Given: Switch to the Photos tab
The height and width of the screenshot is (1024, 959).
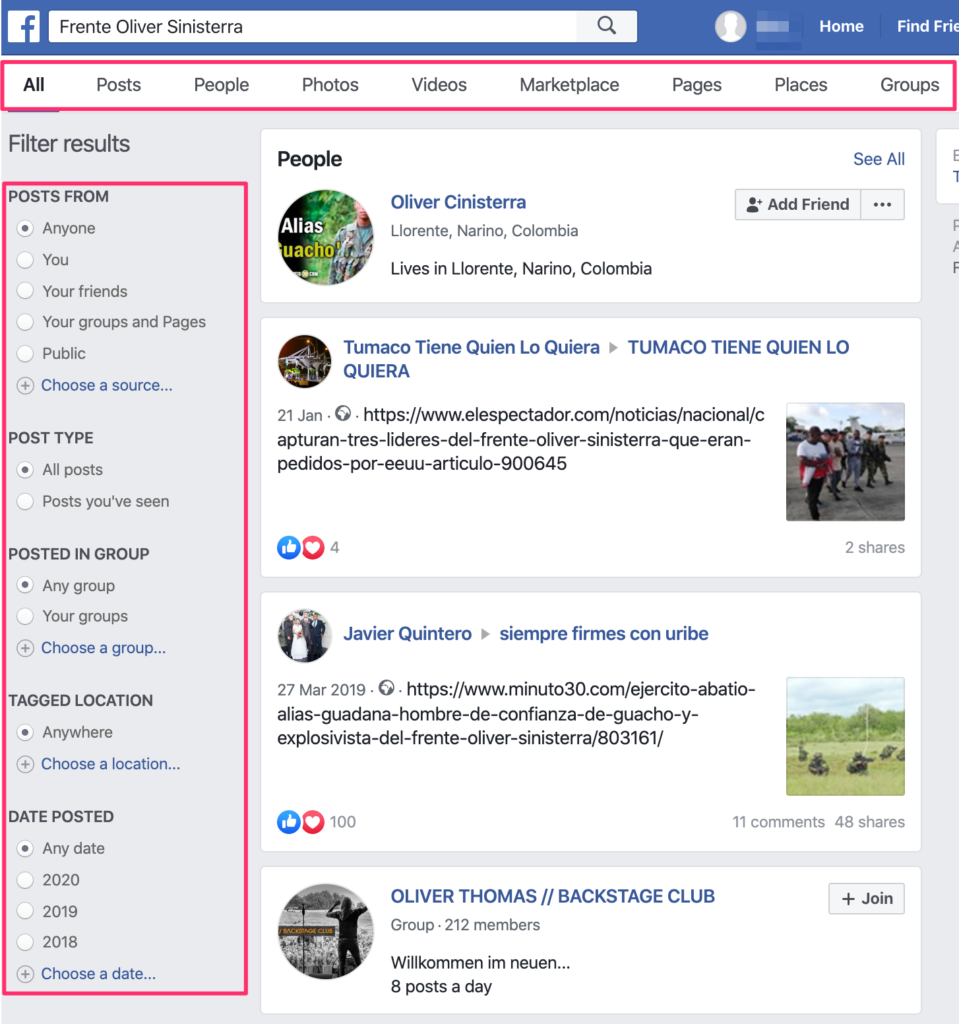Looking at the screenshot, I should [330, 85].
